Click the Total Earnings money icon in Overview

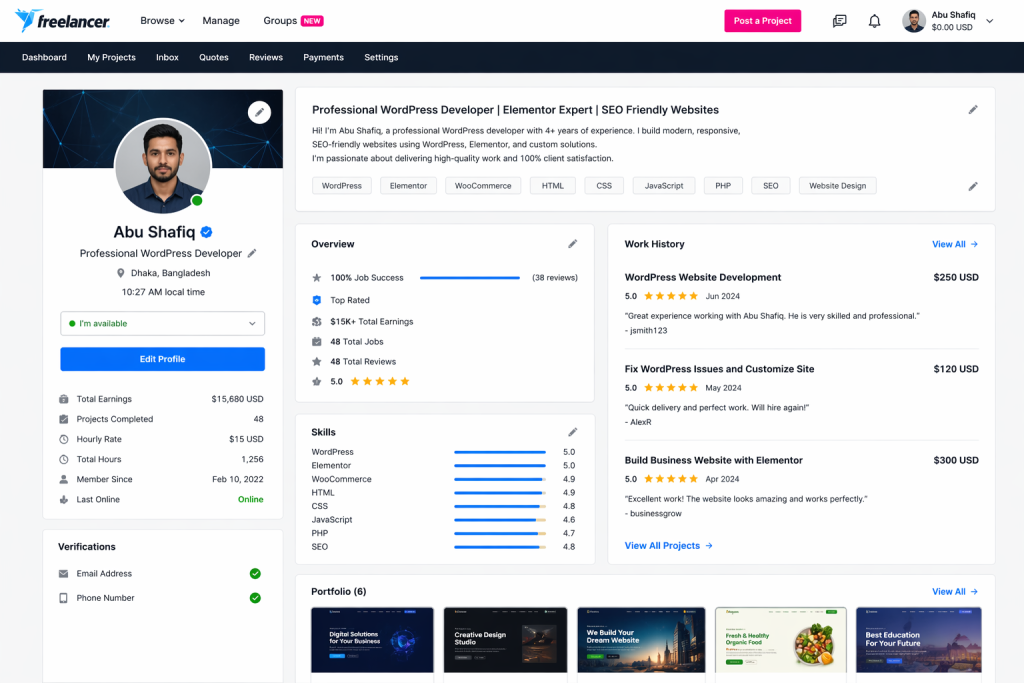317,322
